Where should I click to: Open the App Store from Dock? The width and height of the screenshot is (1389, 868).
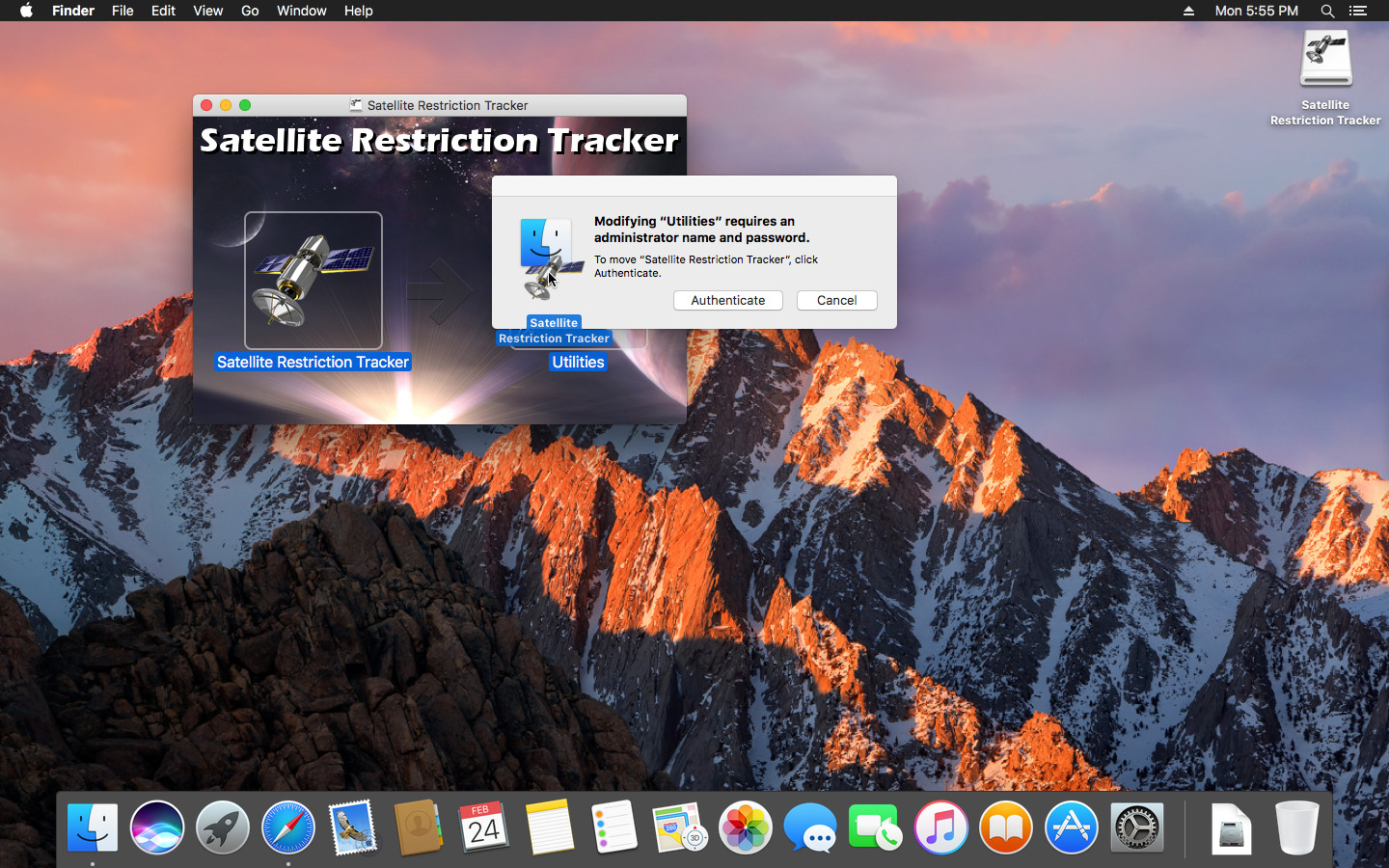[x=1071, y=827]
